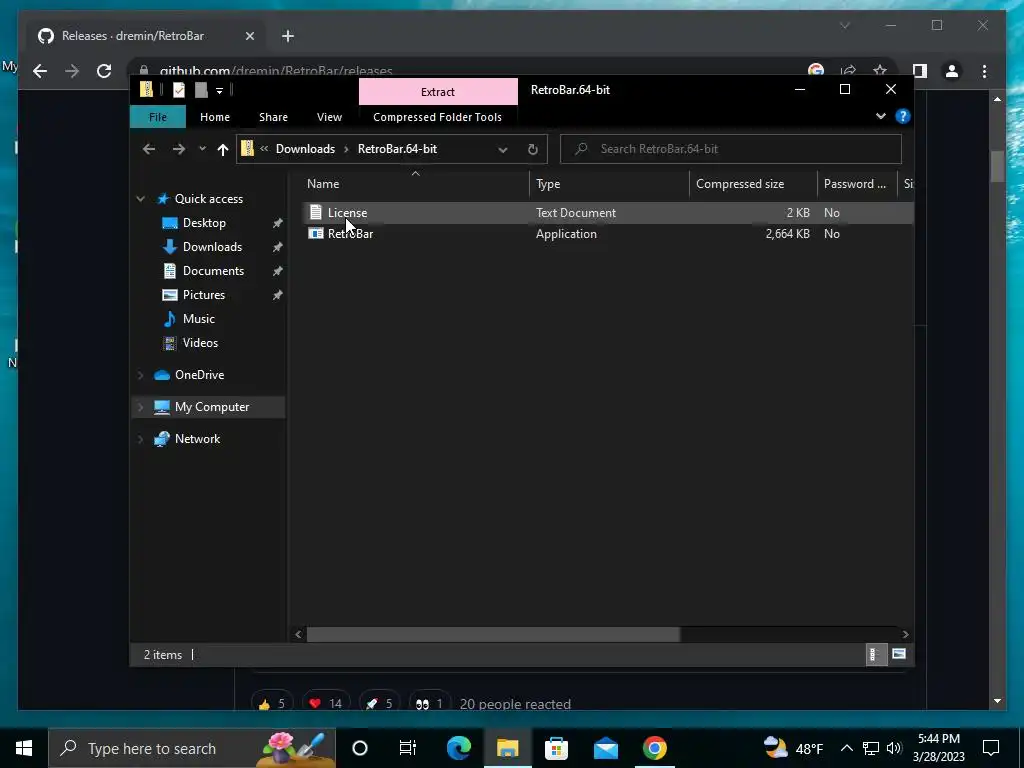Click the horizontal scrollbar in file list

pyautogui.click(x=493, y=634)
